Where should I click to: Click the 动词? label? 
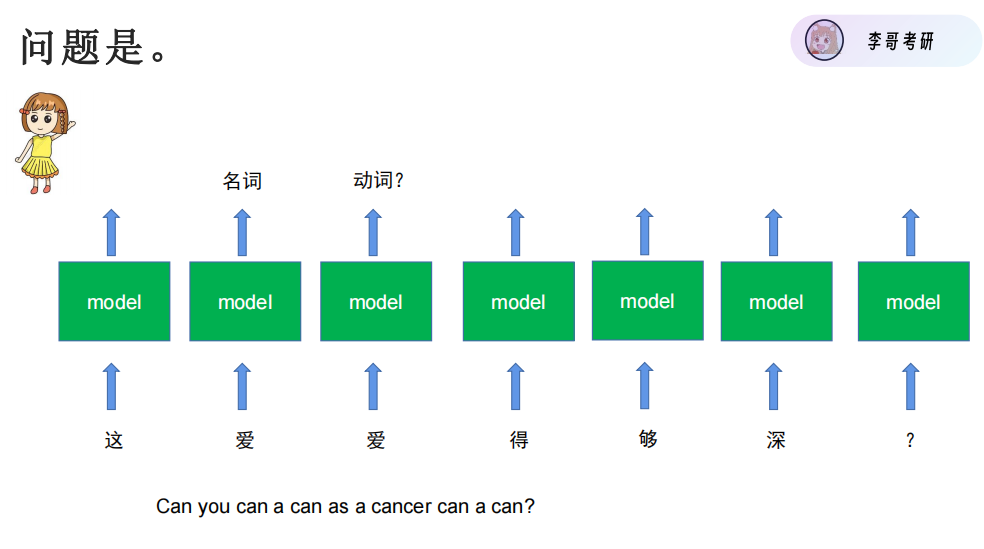coord(378,180)
